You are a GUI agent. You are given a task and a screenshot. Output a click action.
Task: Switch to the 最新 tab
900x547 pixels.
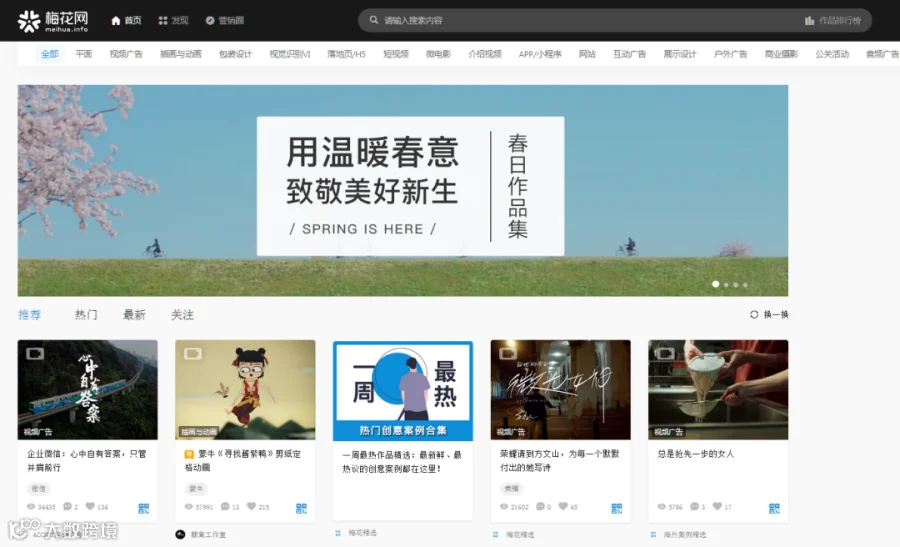click(134, 315)
